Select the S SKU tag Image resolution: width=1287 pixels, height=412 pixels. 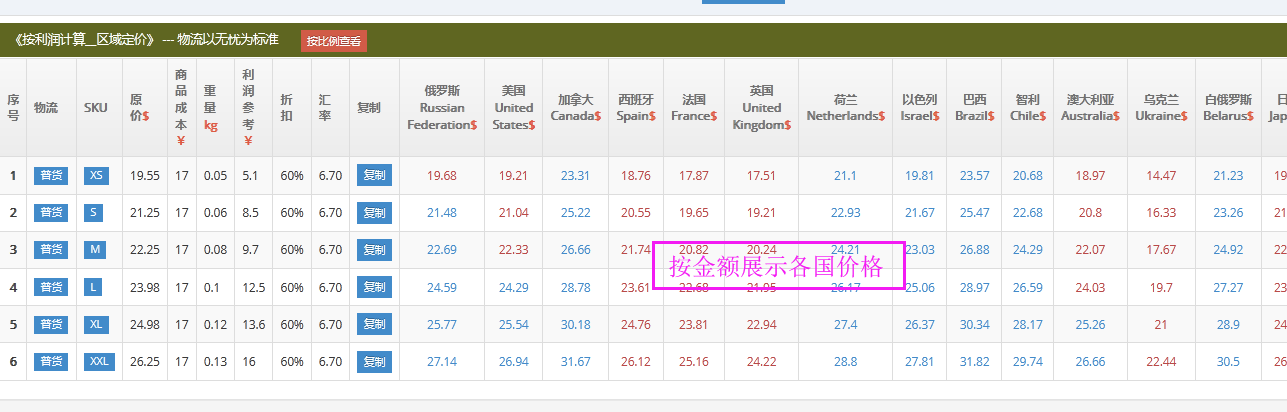pyautogui.click(x=96, y=213)
